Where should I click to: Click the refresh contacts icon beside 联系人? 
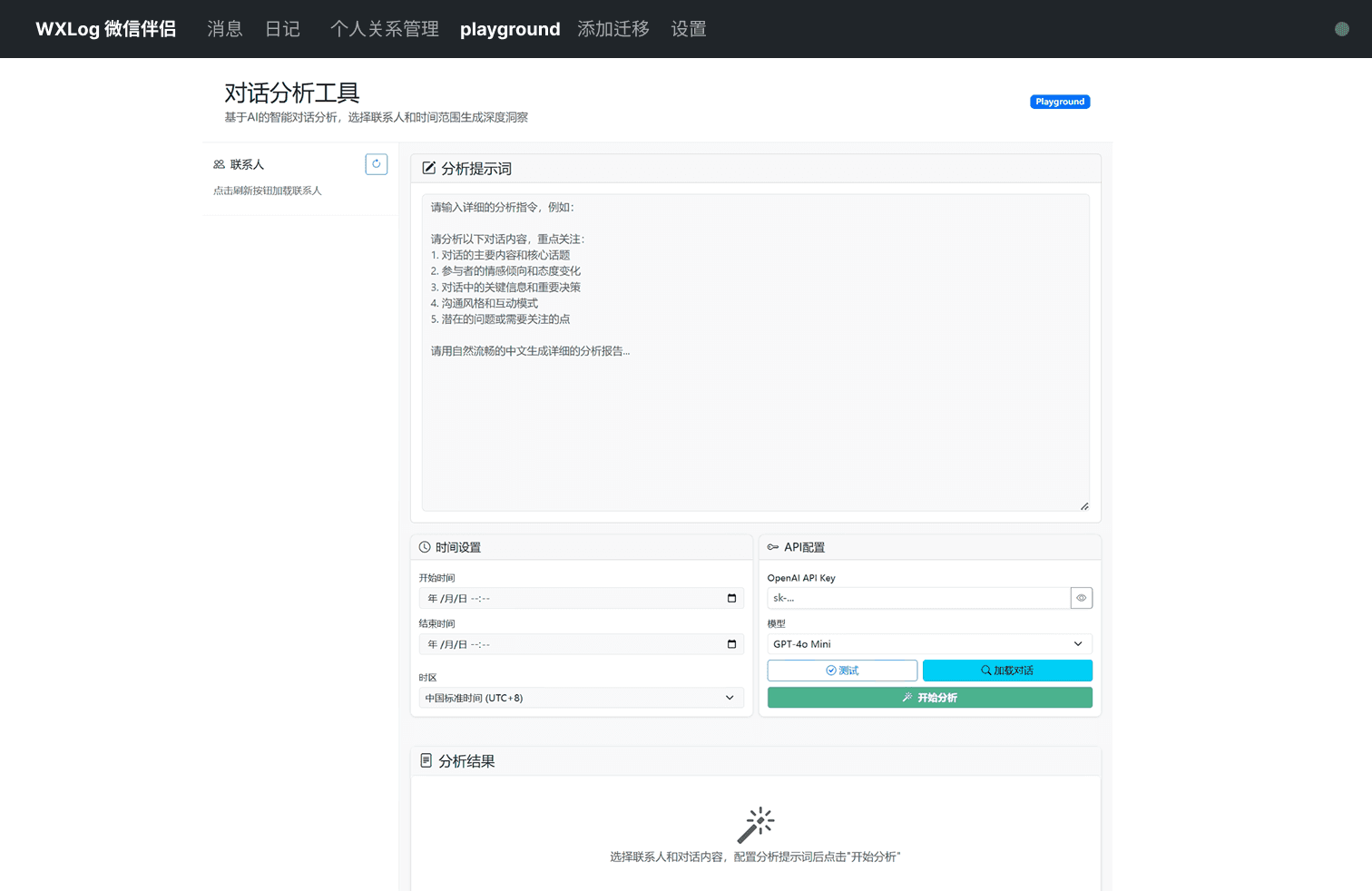tap(376, 164)
